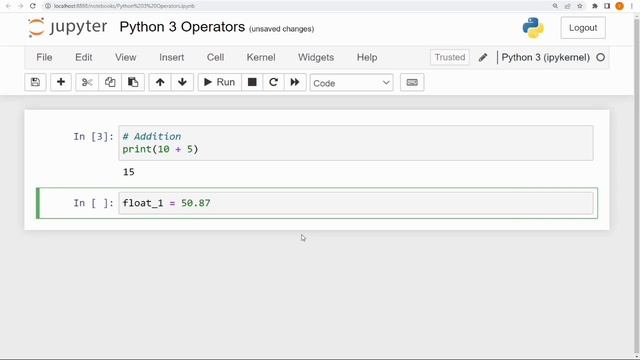Copy selected cells icon
Image resolution: width=640 pixels, height=360 pixels.
(110, 82)
